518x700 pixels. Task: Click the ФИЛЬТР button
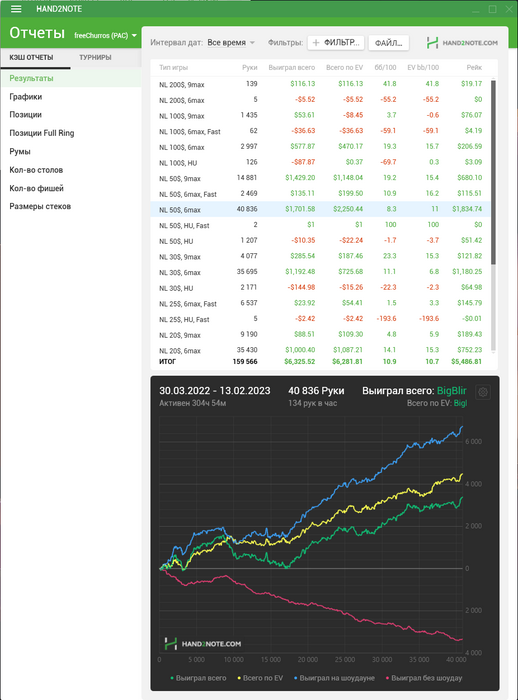pyautogui.click(x=336, y=43)
